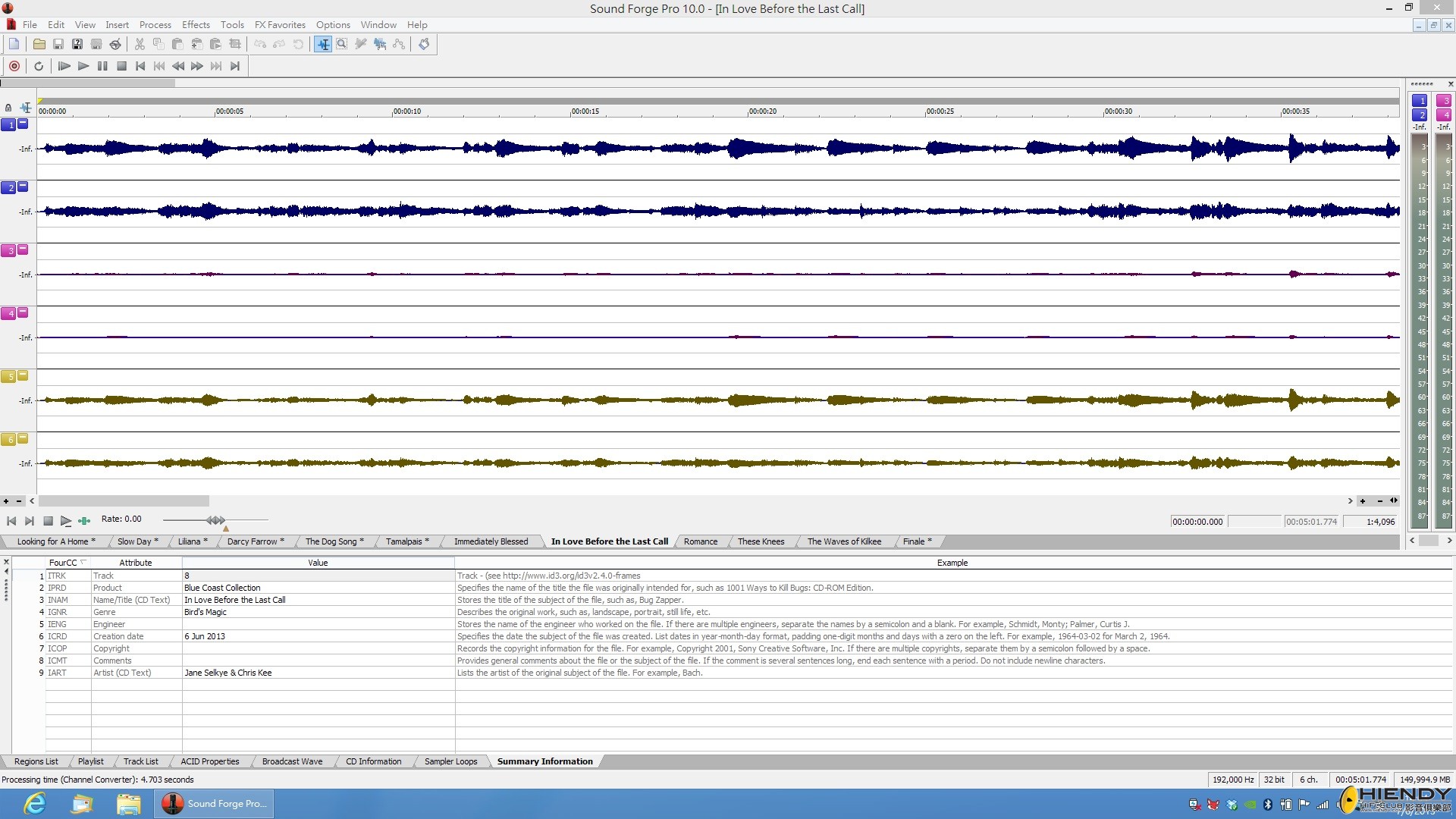The image size is (1456, 819).
Task: Select the Envelope tool in toolbar
Action: click(x=399, y=44)
